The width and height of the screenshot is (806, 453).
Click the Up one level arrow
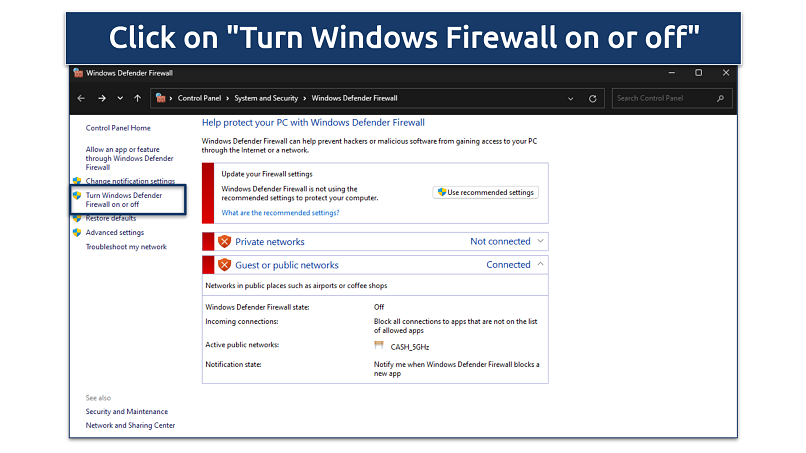coord(137,98)
